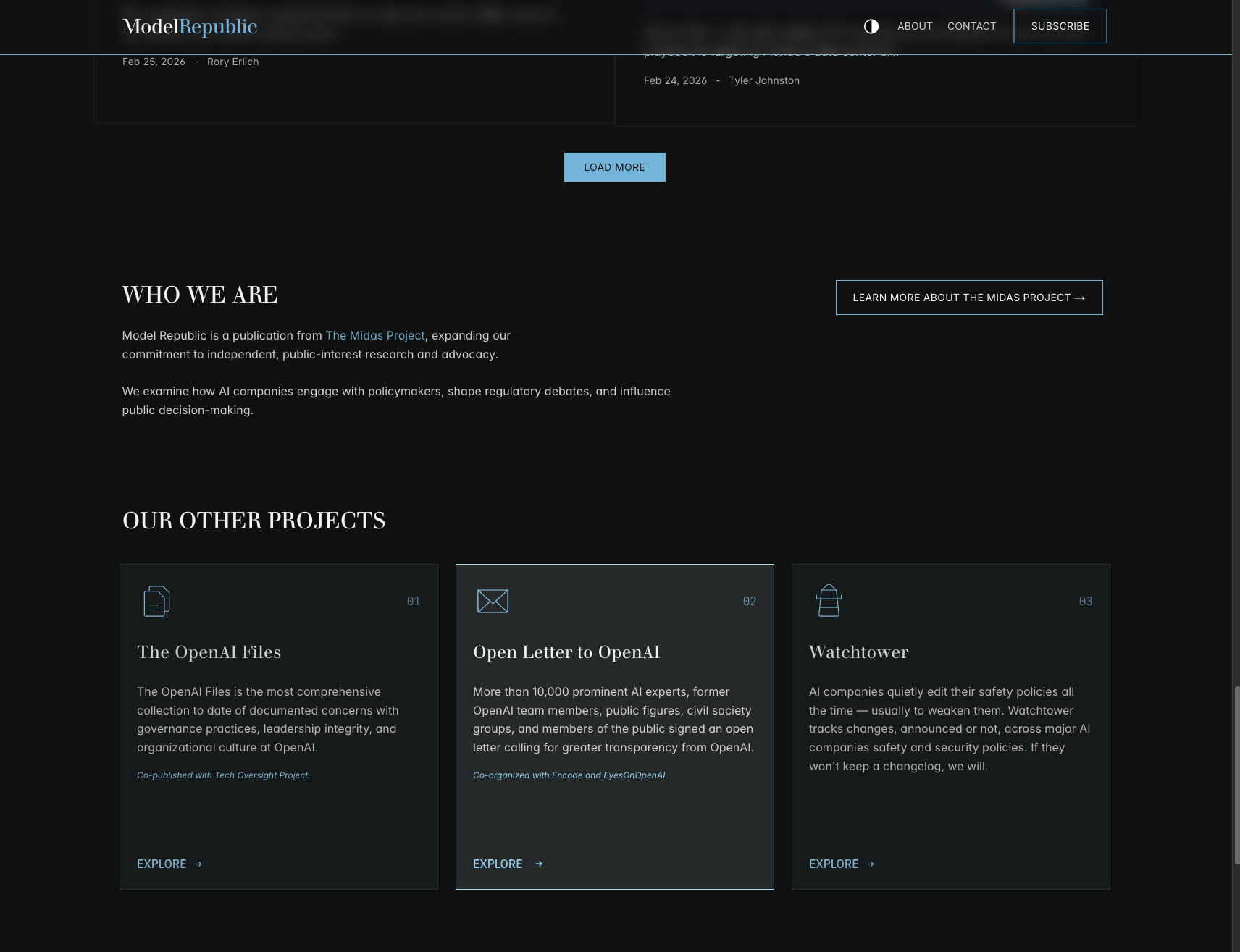Open The Midas Project link

coord(375,335)
